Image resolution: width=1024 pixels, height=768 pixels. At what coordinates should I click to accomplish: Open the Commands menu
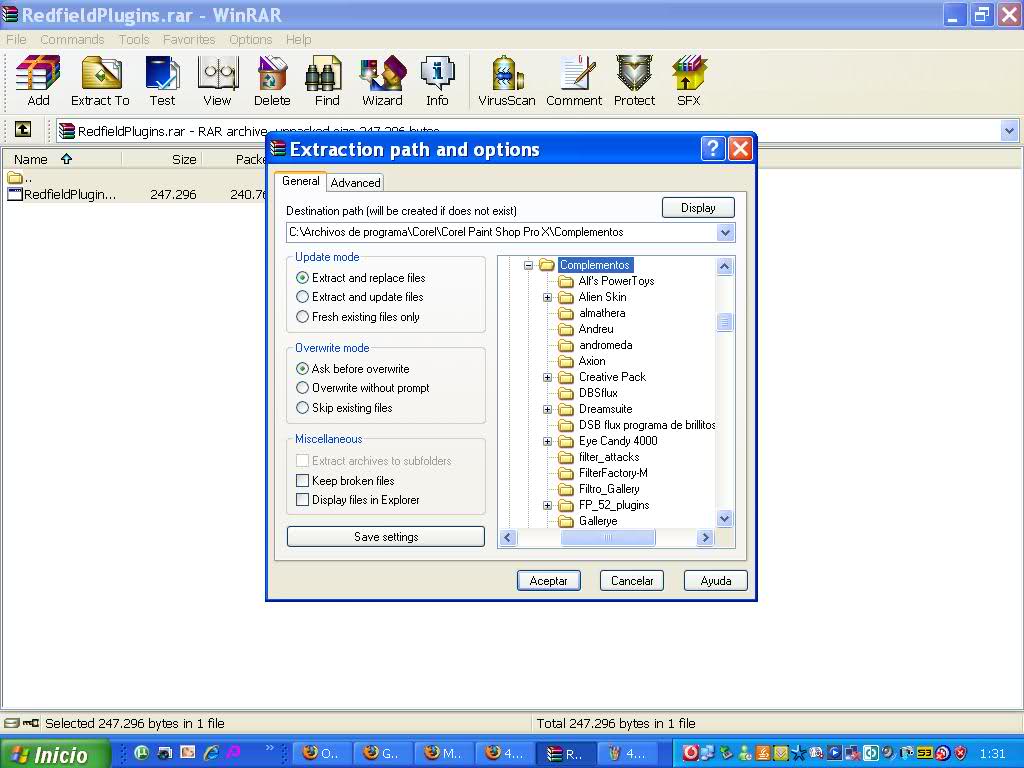[72, 40]
